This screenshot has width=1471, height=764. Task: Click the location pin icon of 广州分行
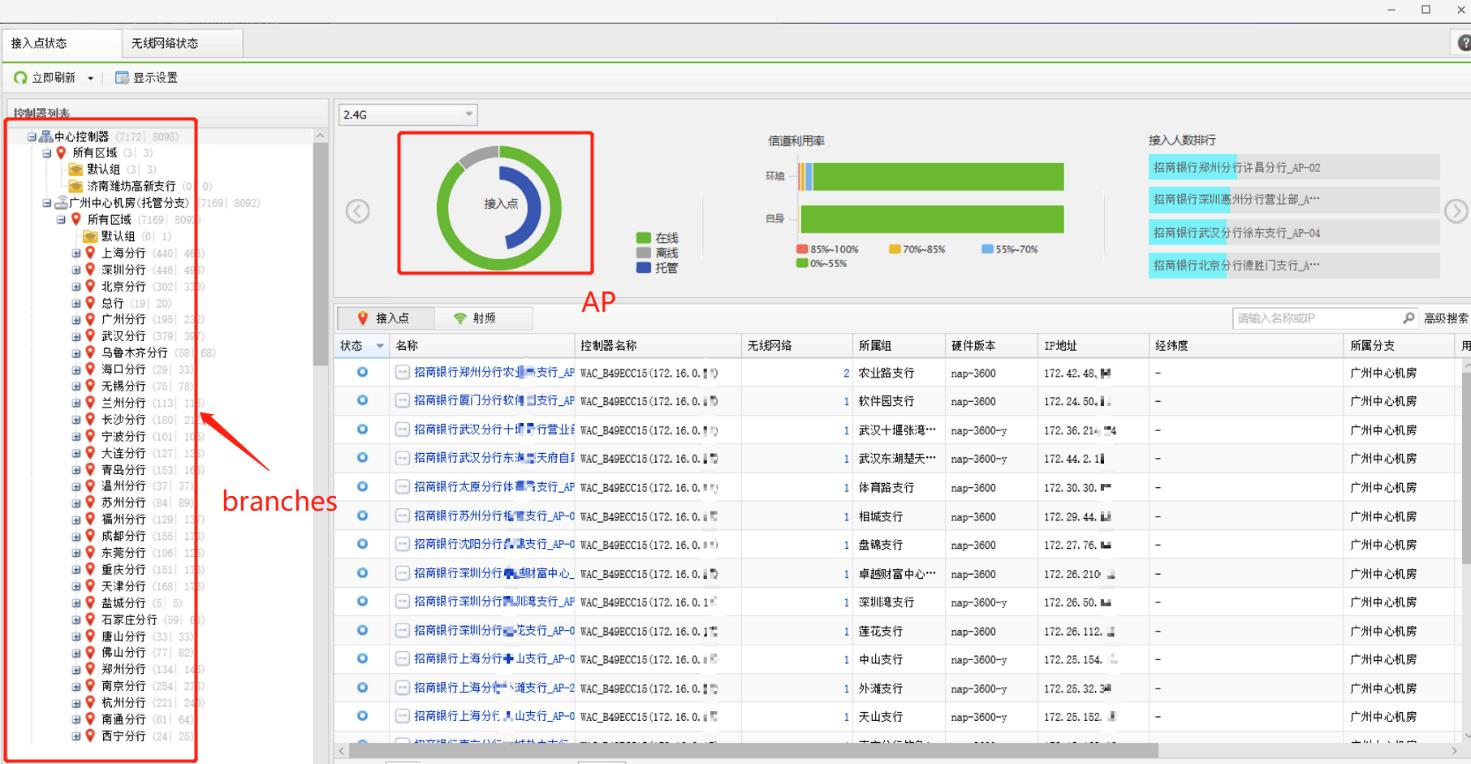coord(90,319)
